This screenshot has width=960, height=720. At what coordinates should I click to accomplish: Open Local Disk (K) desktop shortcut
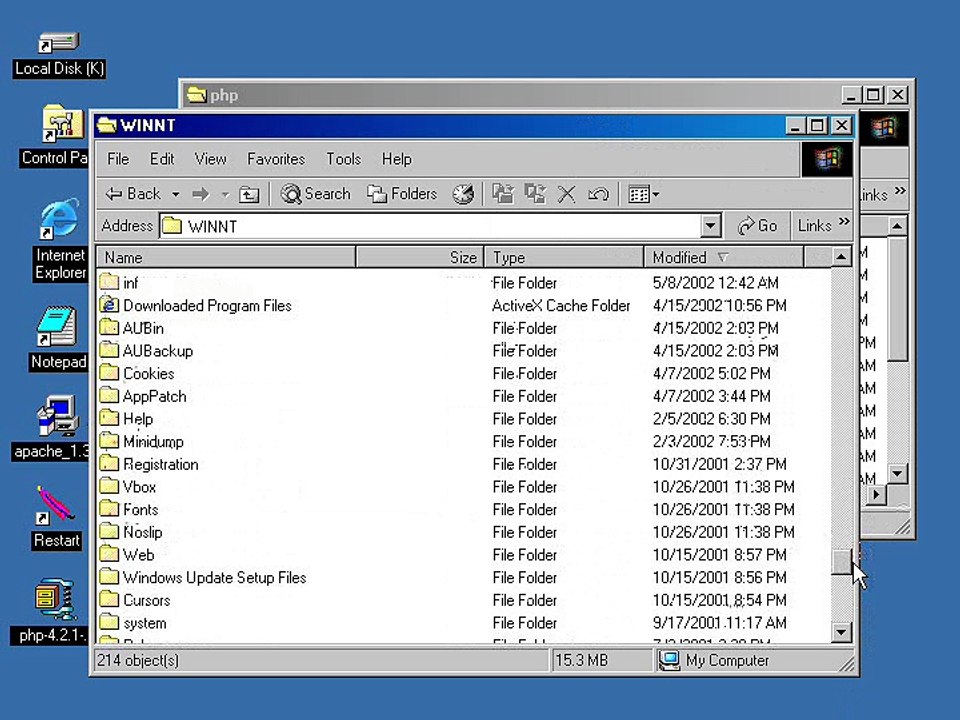(x=59, y=55)
